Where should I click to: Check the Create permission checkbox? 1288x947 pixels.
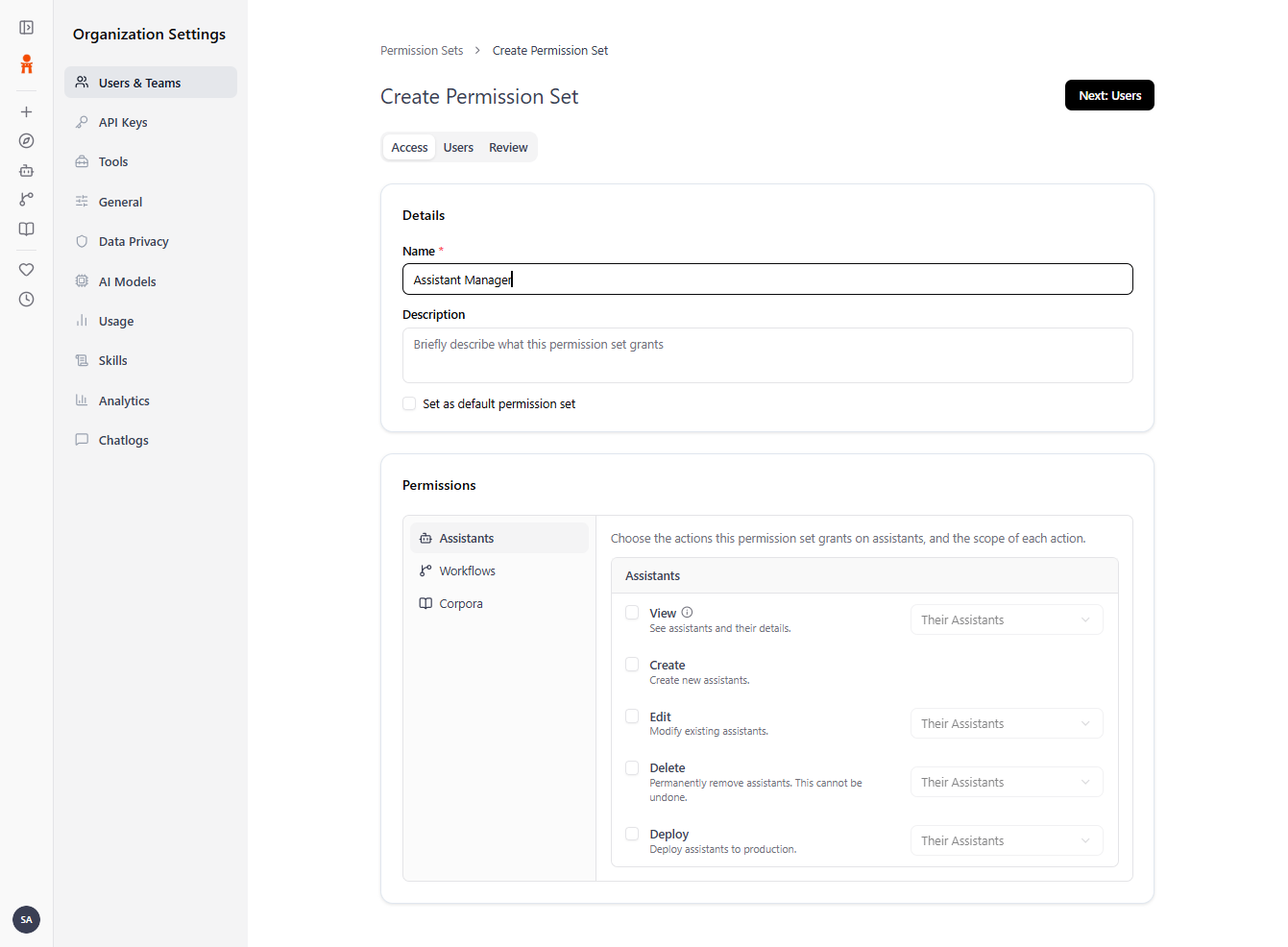coord(632,665)
